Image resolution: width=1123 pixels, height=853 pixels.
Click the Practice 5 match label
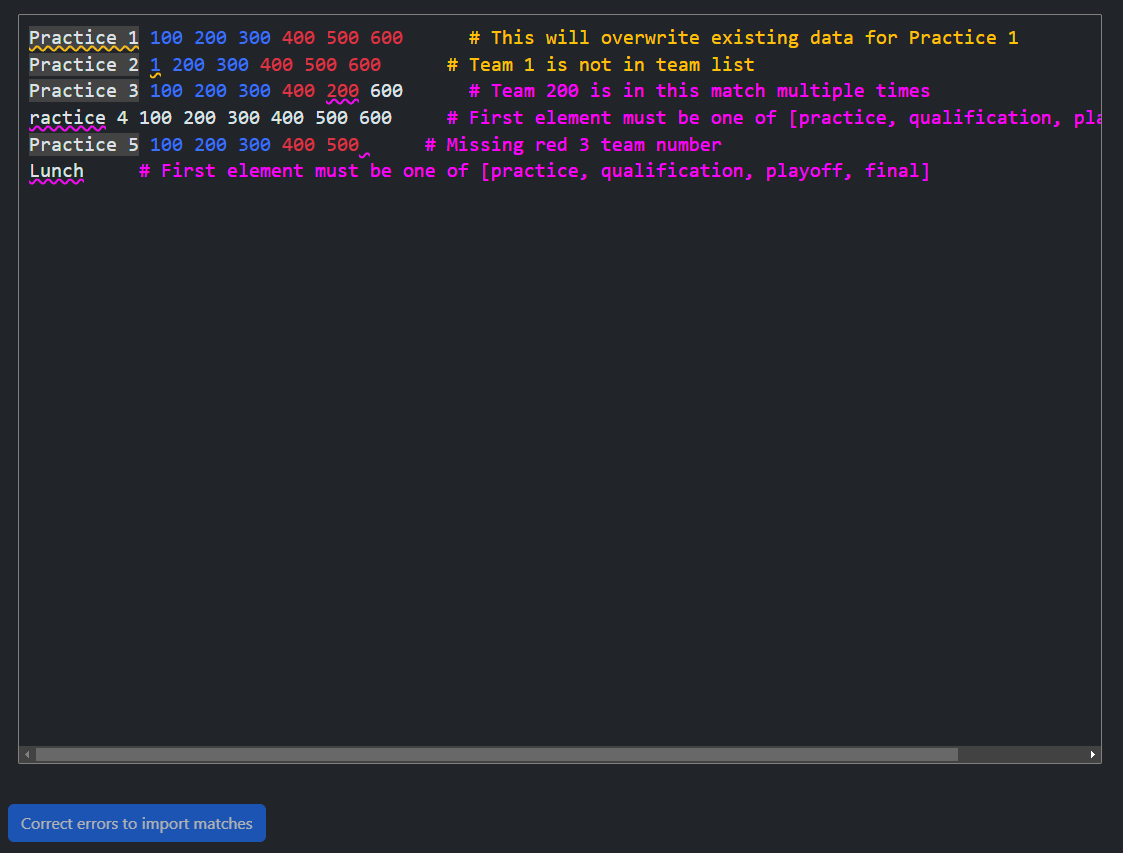(83, 145)
